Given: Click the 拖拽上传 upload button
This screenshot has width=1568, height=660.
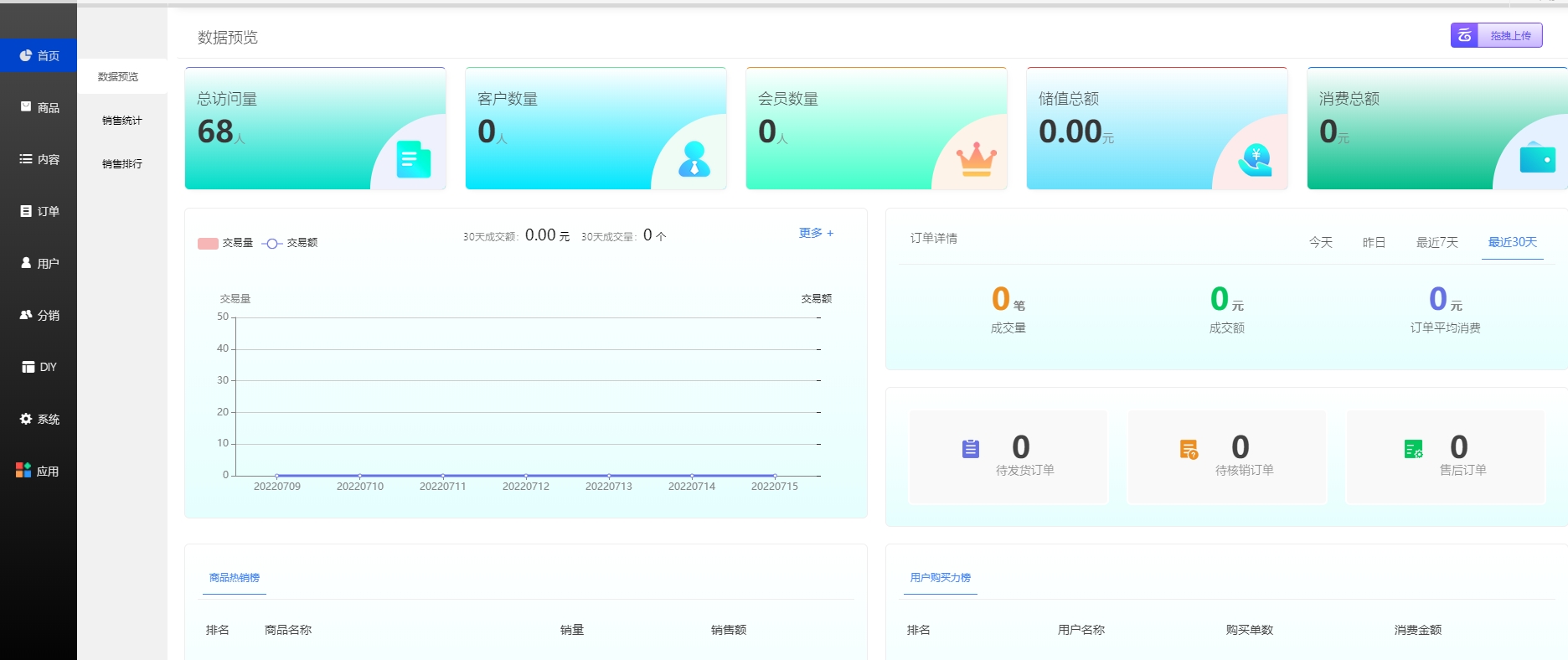Looking at the screenshot, I should click(x=1497, y=35).
